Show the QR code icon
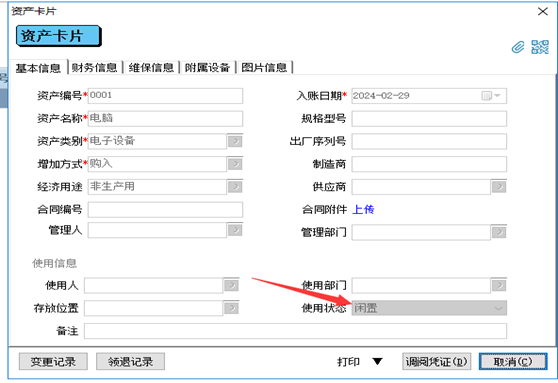This screenshot has height=383, width=558. pos(540,47)
